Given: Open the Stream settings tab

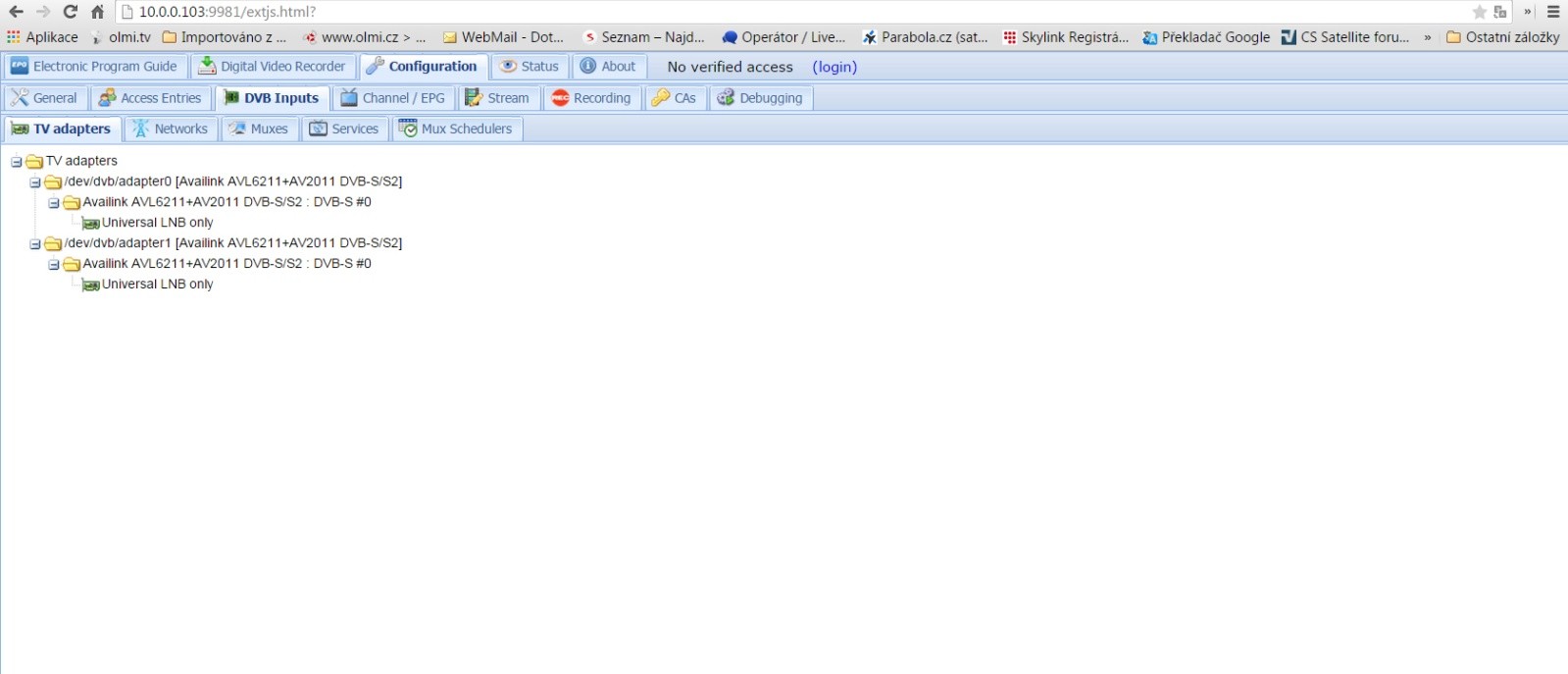Looking at the screenshot, I should tap(498, 98).
